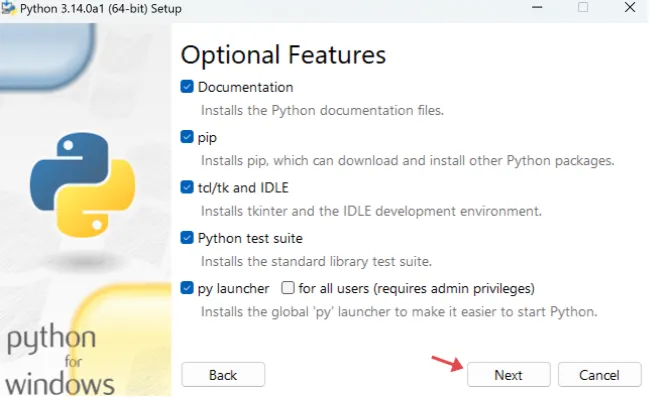Click the global 'py' launcher description text

coord(398,311)
